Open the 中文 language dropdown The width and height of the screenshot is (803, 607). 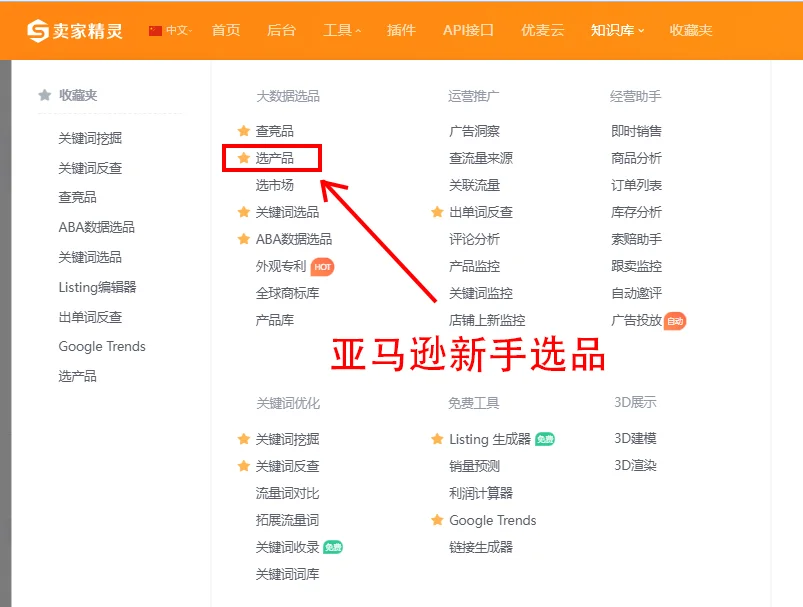click(178, 31)
